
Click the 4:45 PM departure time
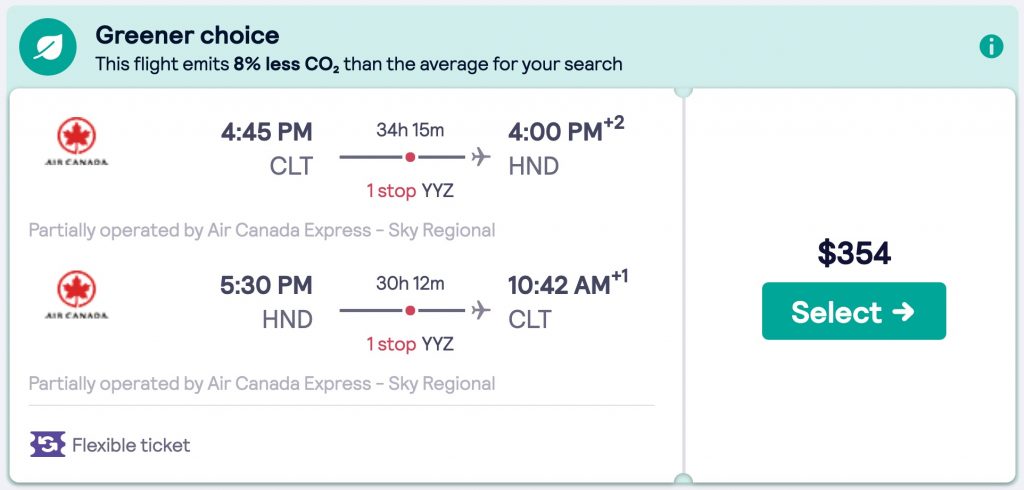pyautogui.click(x=266, y=132)
